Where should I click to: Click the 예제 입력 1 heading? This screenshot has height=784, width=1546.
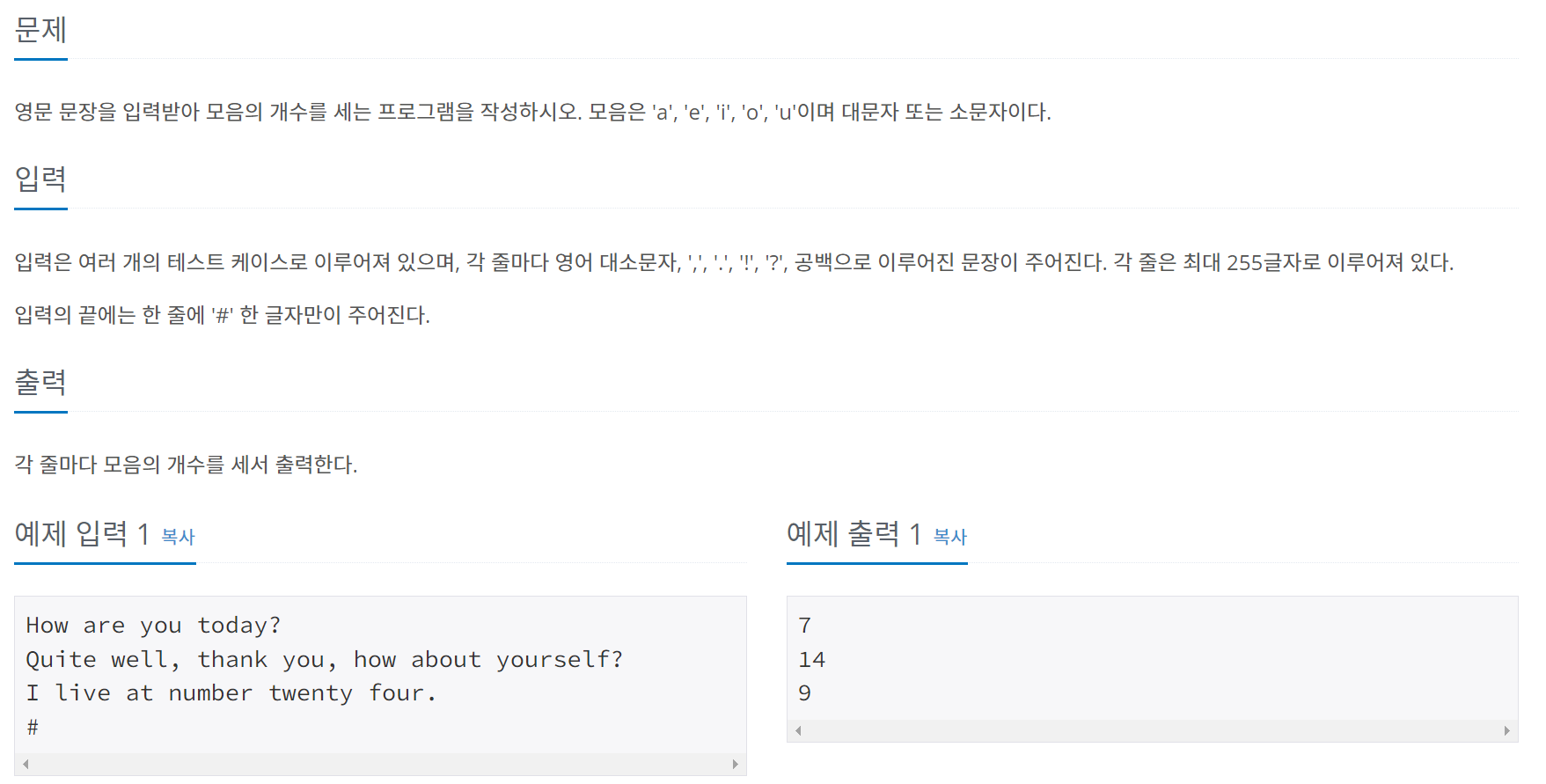click(82, 534)
